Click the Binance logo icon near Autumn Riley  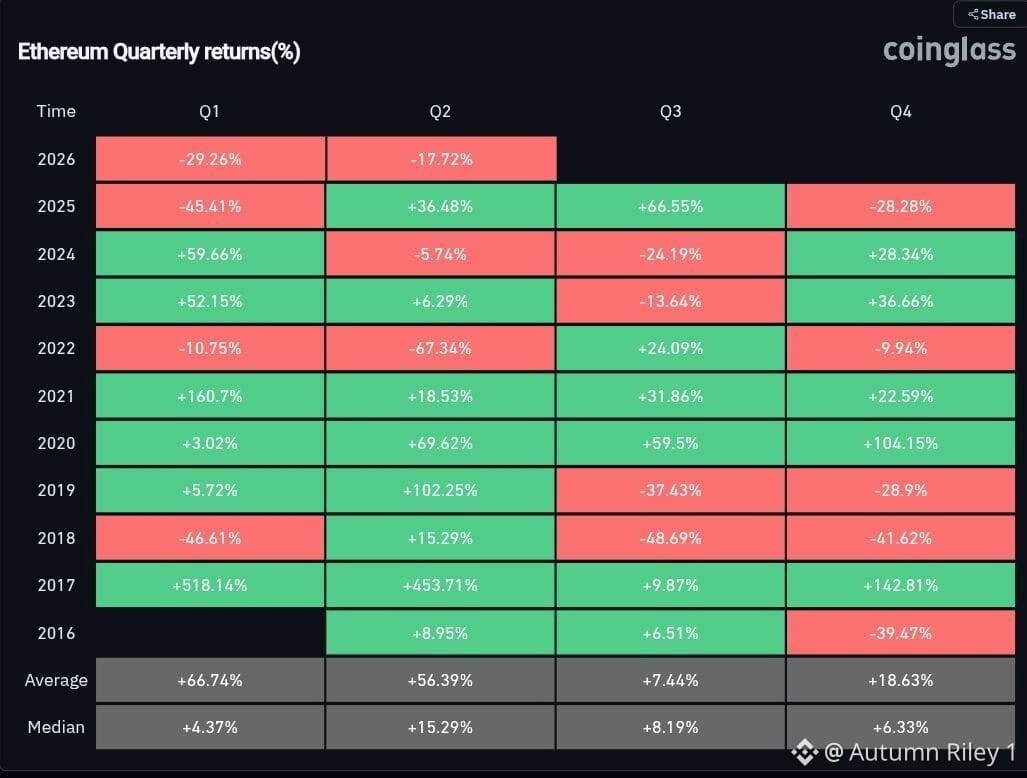click(804, 752)
